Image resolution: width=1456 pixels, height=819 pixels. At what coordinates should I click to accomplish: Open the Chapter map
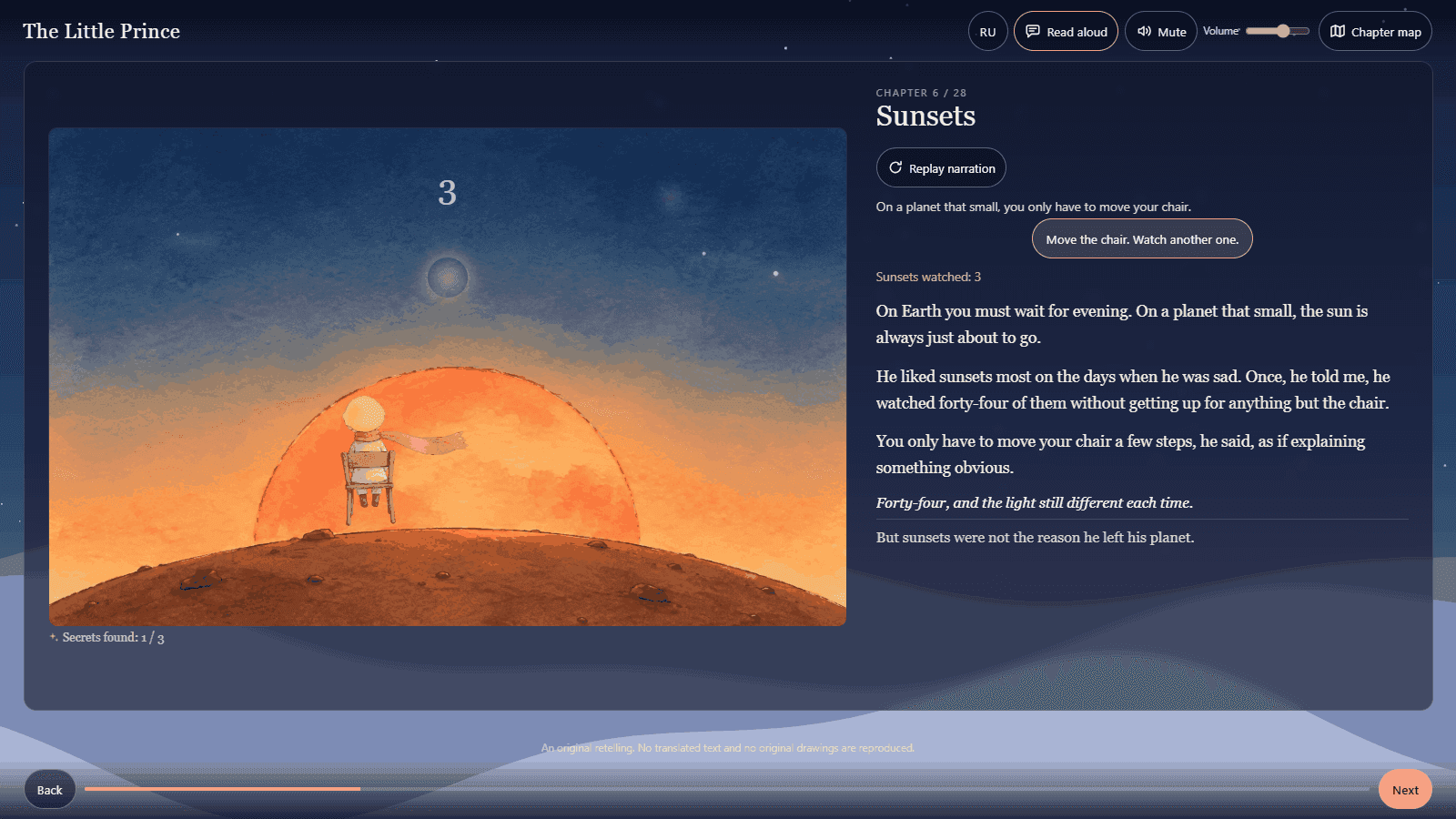(1375, 31)
